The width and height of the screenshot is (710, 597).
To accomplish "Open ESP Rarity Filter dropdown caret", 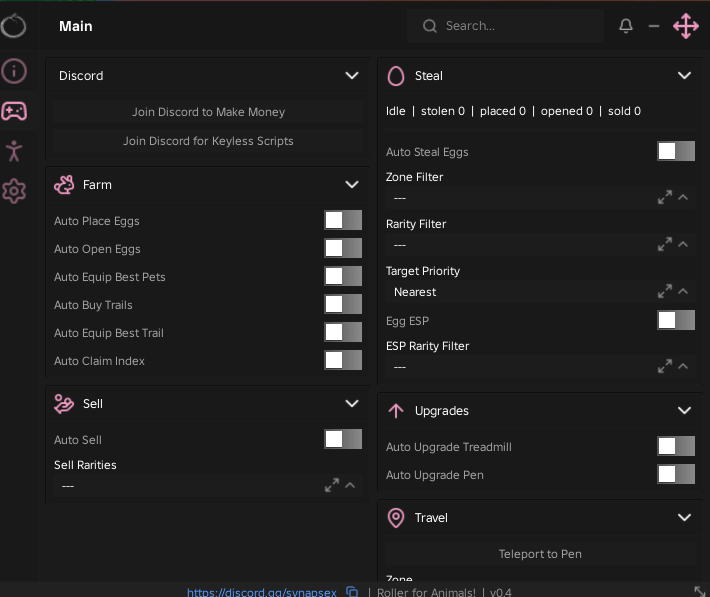I will 683,366.
